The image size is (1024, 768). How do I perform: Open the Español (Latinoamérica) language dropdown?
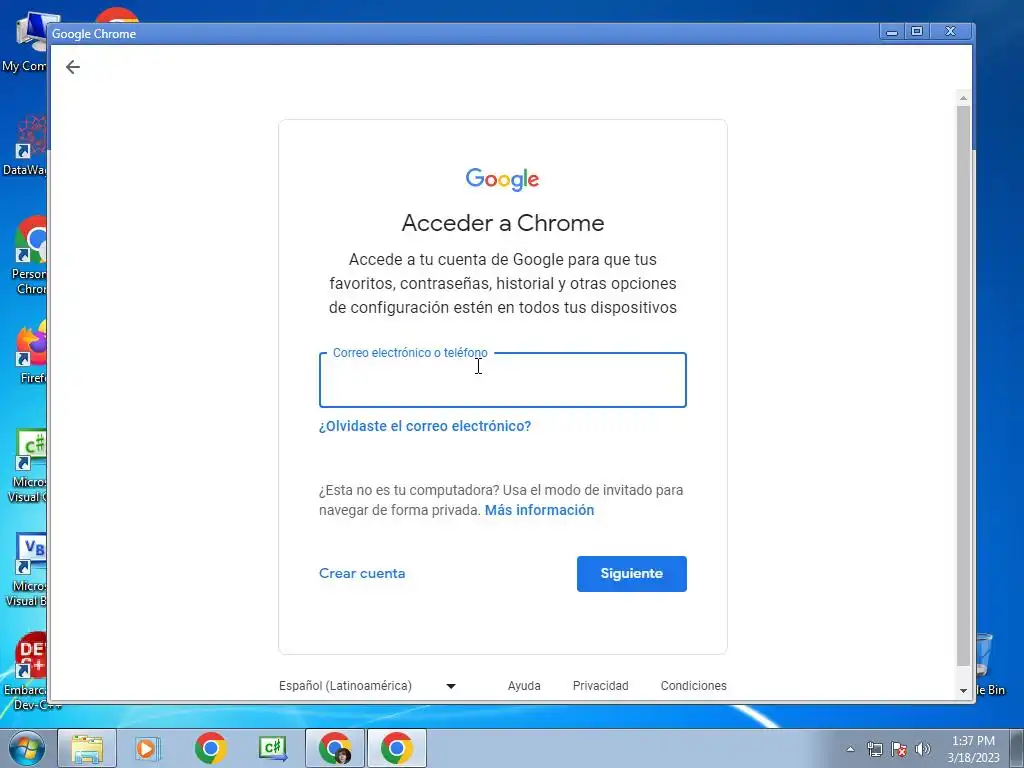[x=367, y=686]
